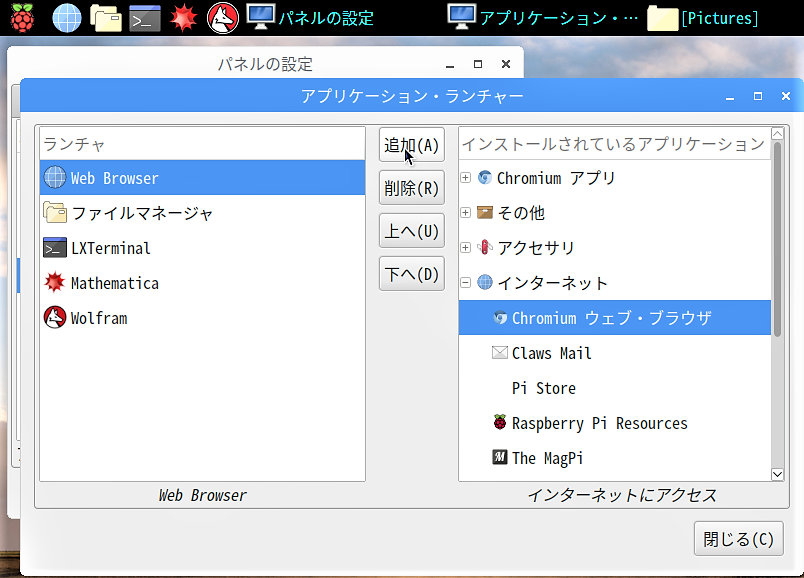Click the Raspberry Pi Resources raspberry icon

pos(500,423)
